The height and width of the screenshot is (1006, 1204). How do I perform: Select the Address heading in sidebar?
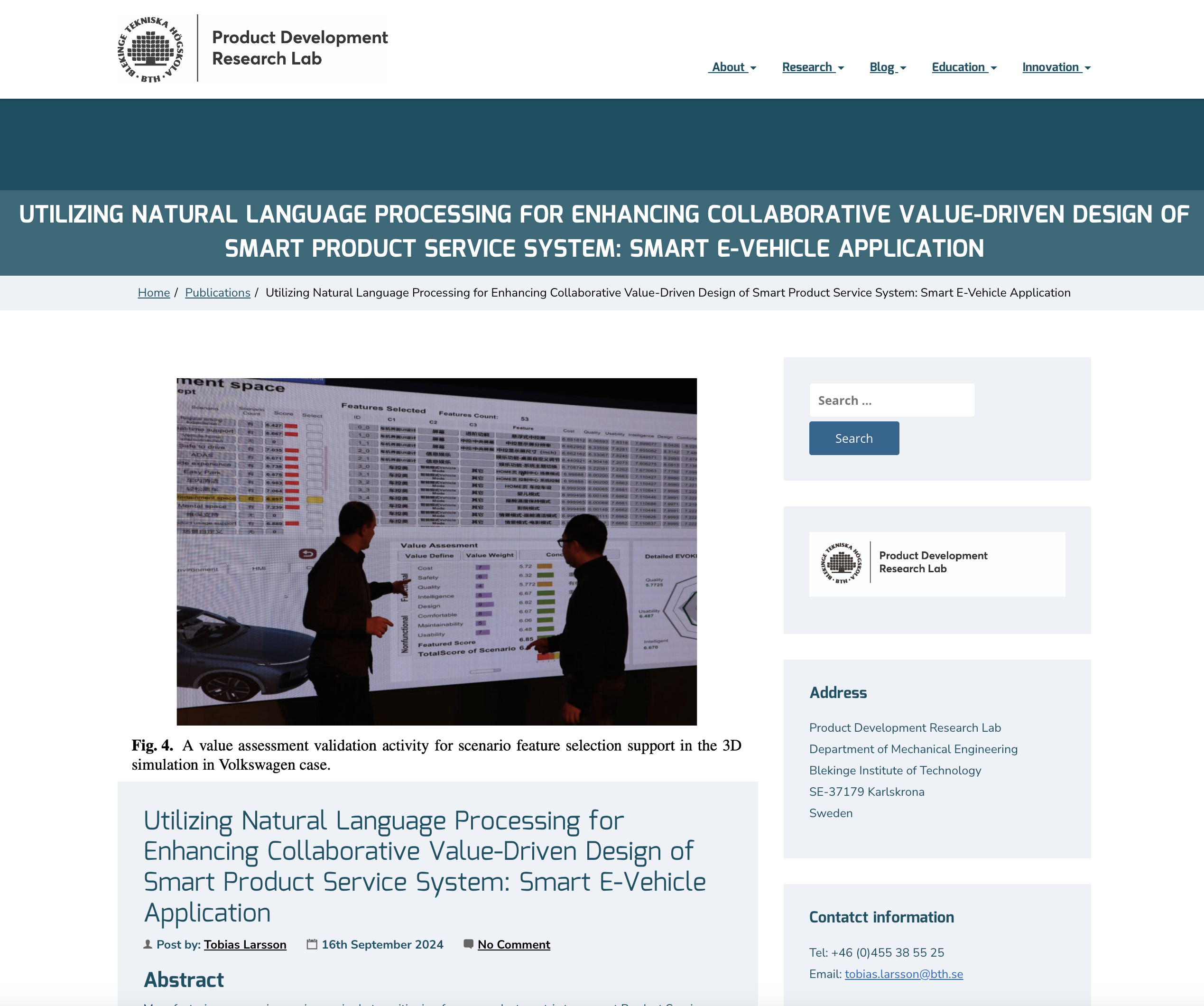[x=838, y=693]
